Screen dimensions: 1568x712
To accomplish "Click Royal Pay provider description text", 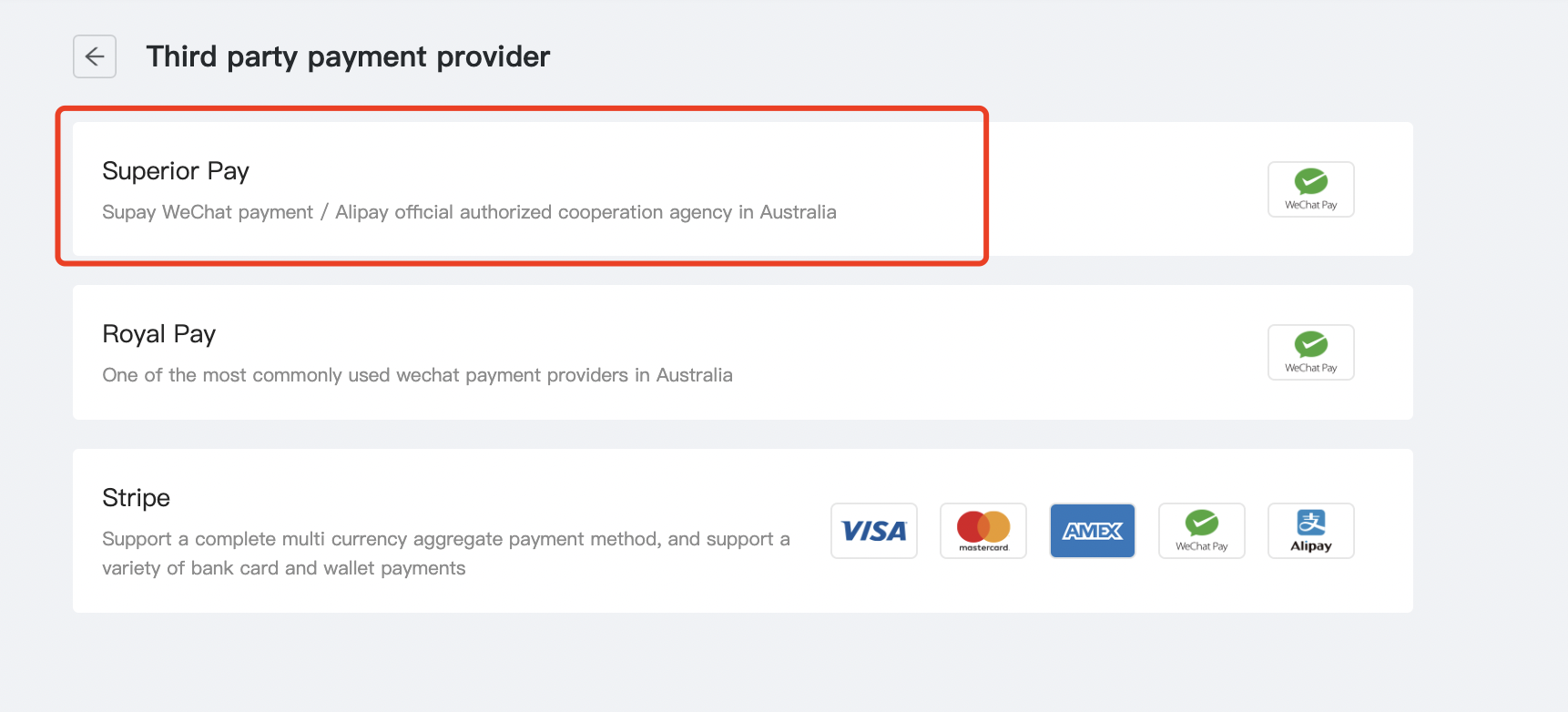I will 417,375.
